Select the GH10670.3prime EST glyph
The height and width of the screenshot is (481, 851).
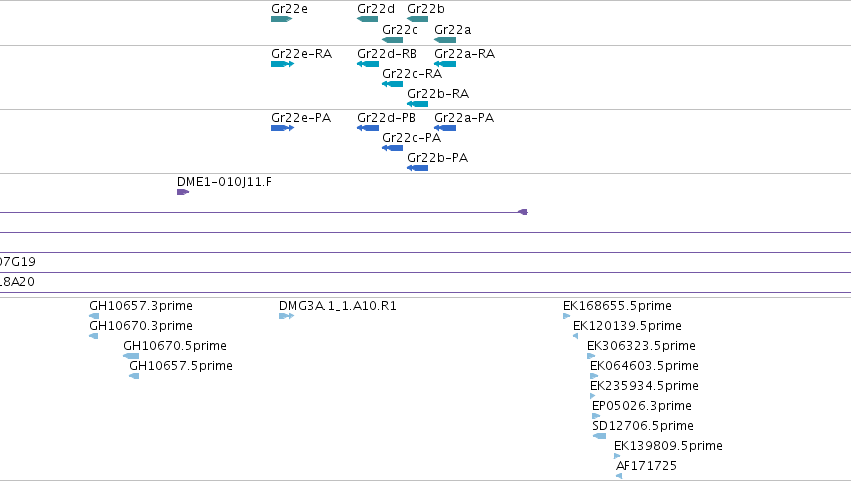(x=93, y=336)
